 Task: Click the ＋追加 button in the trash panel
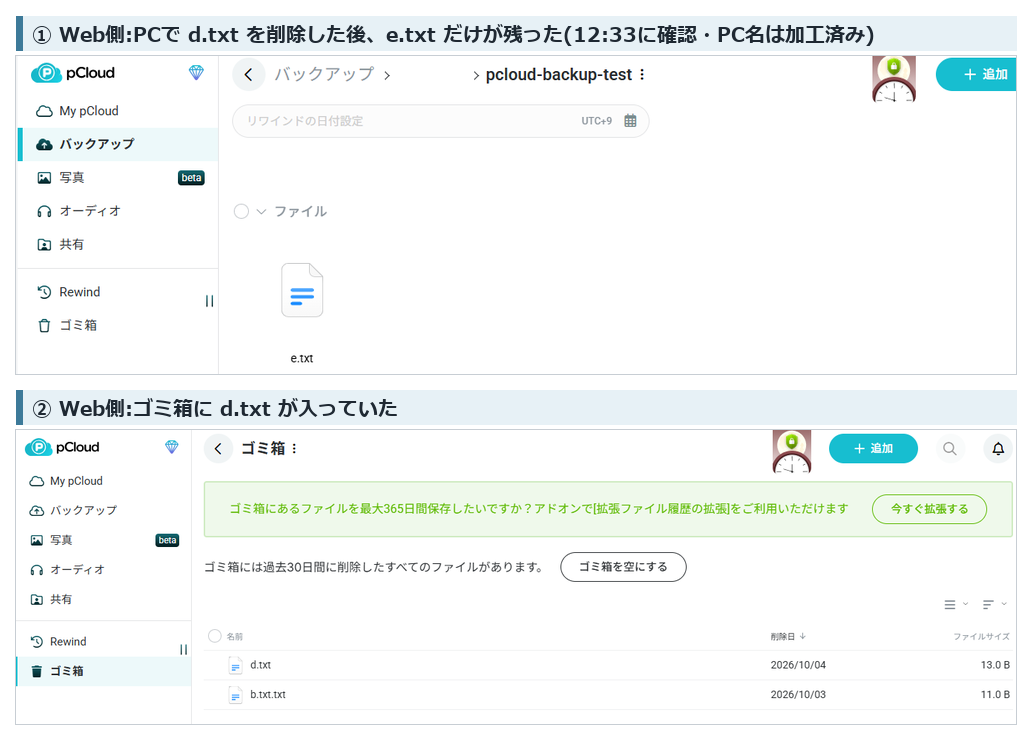point(873,448)
